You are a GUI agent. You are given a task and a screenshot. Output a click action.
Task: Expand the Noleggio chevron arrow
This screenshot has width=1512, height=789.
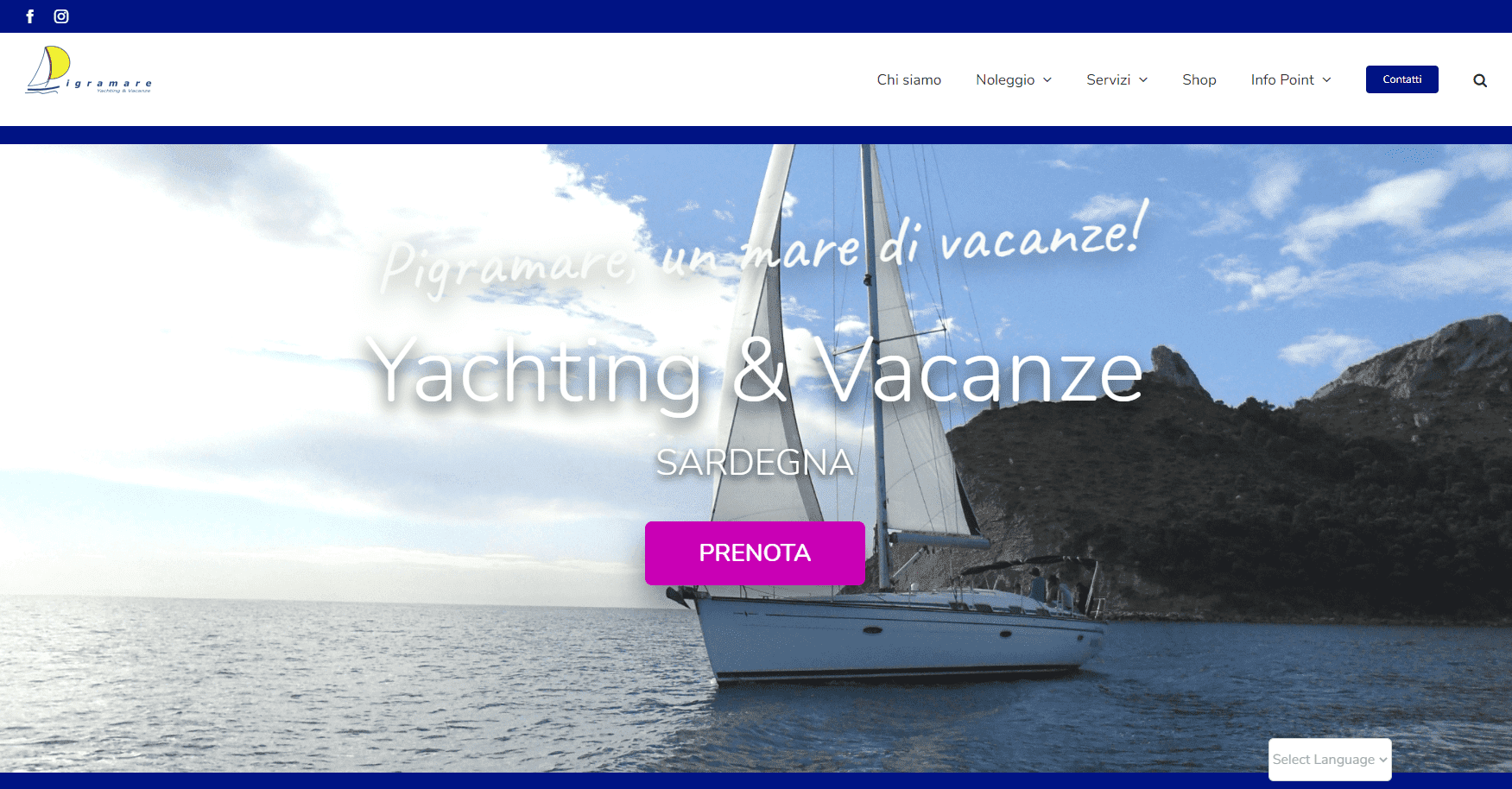click(x=1047, y=79)
